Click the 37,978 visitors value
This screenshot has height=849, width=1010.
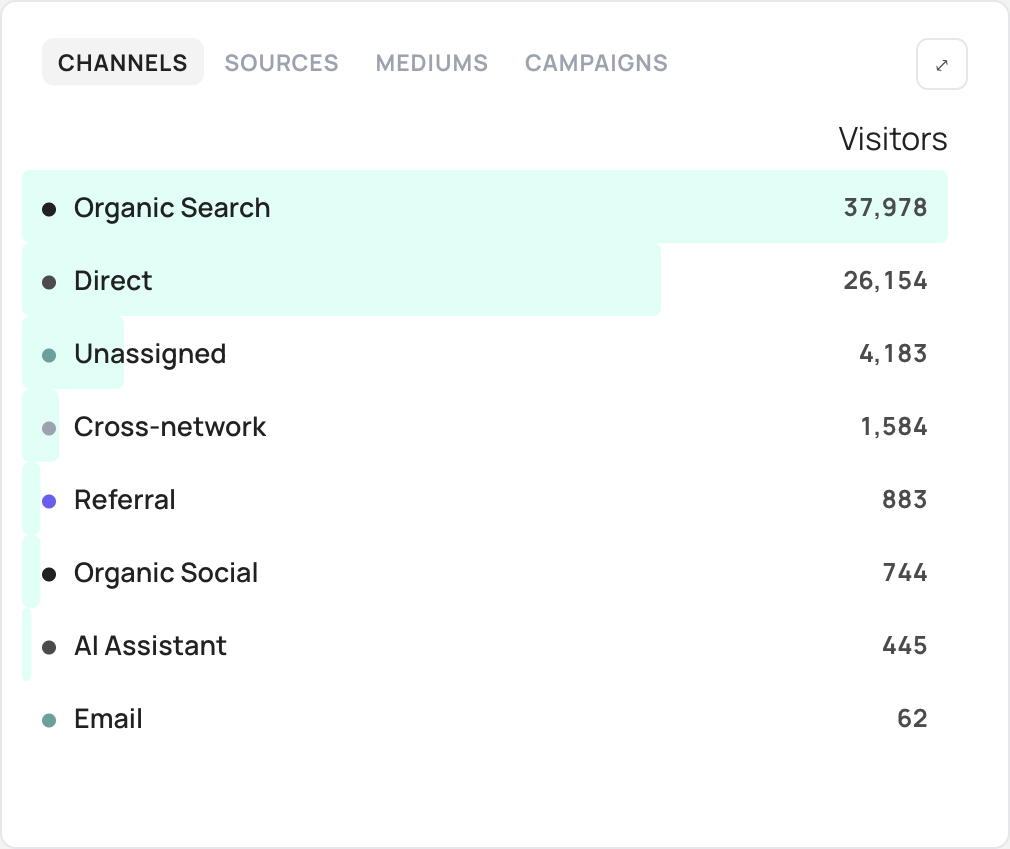click(885, 207)
